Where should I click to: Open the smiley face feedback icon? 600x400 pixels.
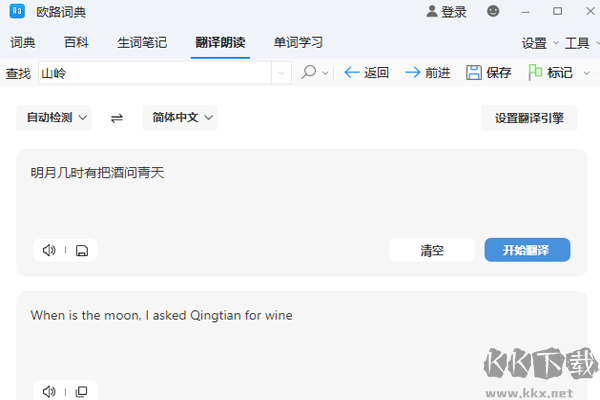493,12
